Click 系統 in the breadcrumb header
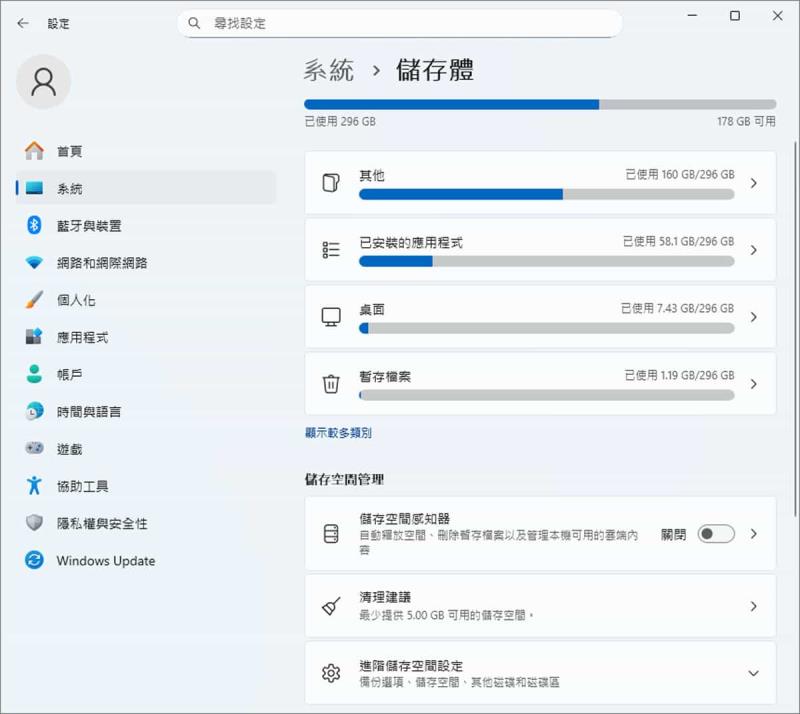Screen dimensions: 800x714 coord(329,70)
